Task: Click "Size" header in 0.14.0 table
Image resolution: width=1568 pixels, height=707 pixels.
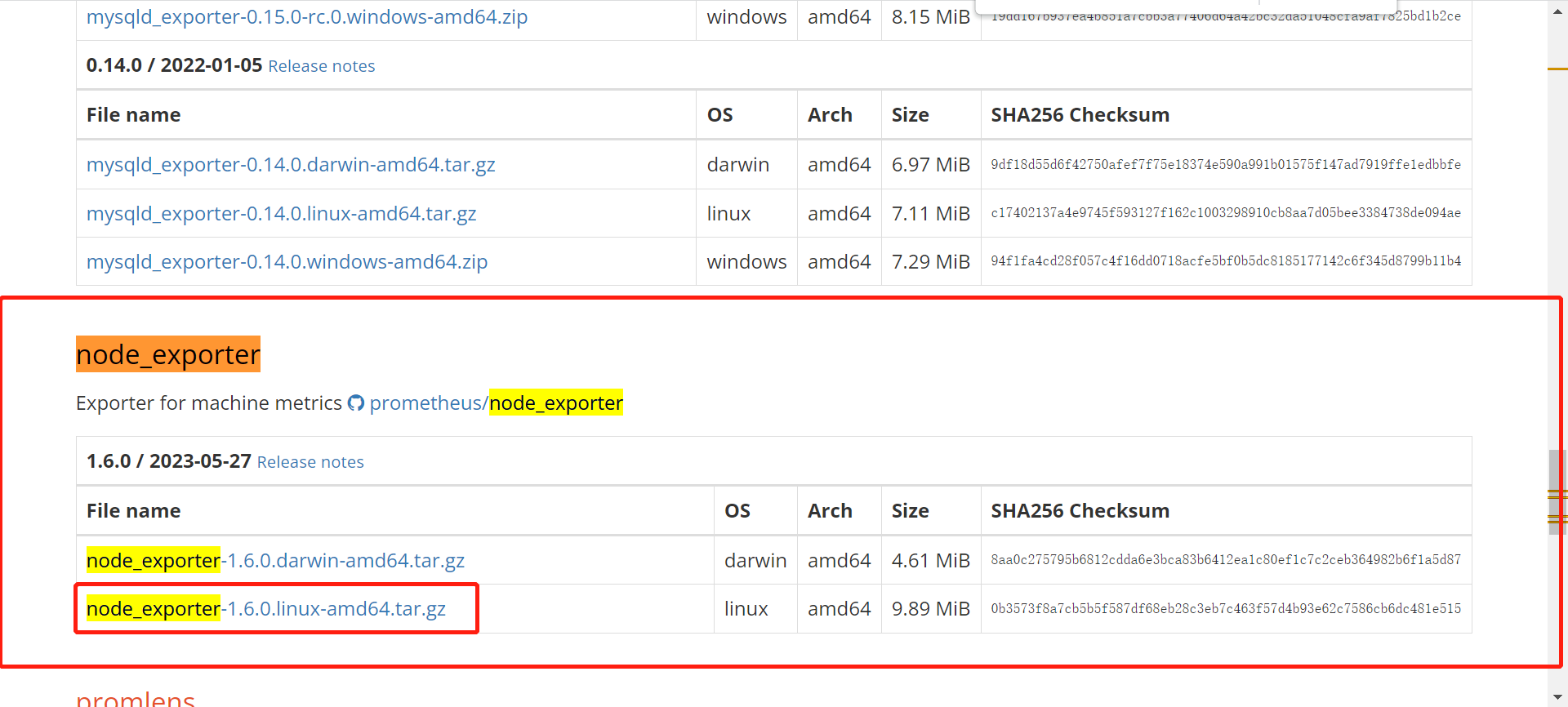Action: click(x=910, y=115)
